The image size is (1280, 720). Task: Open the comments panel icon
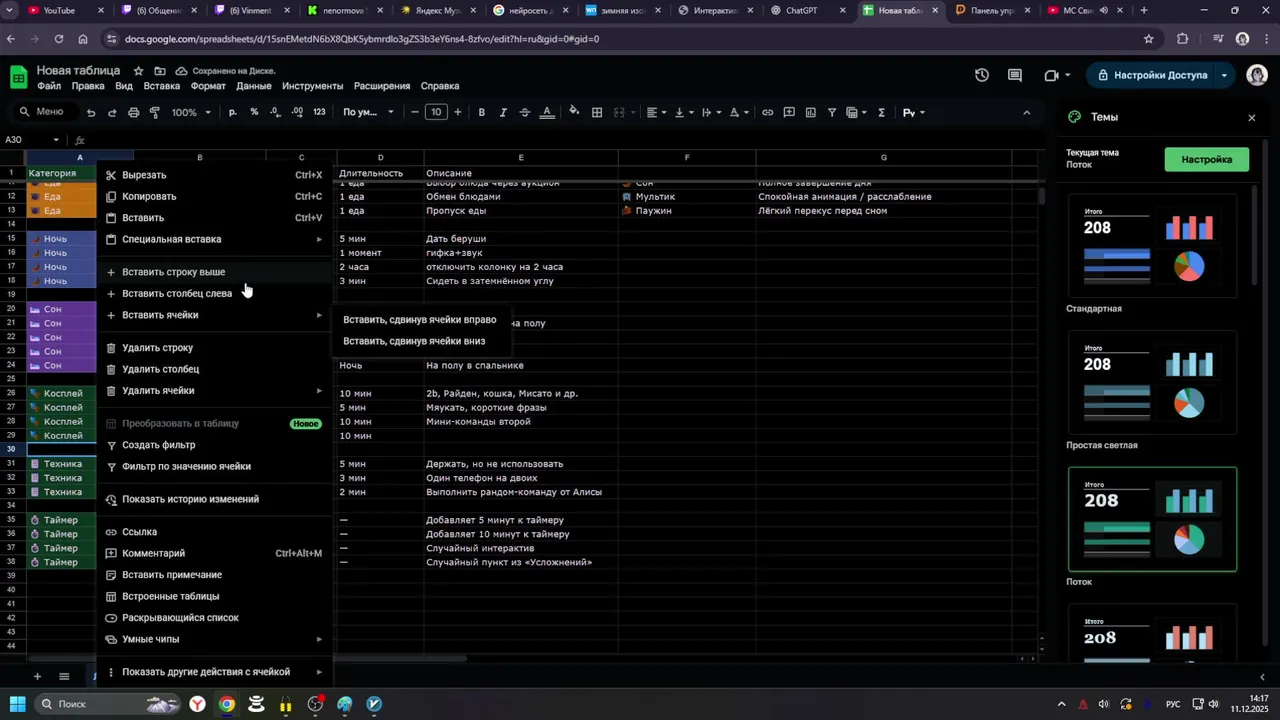[1015, 75]
